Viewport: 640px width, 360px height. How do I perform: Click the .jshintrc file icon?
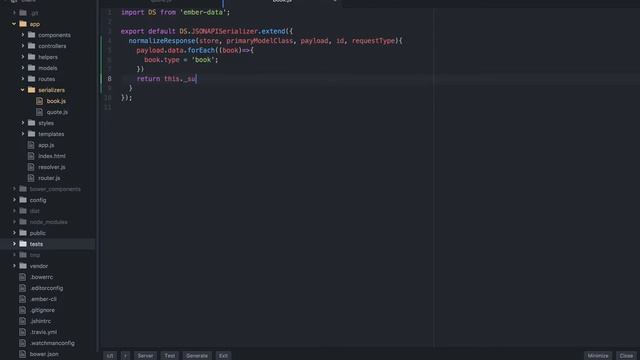pos(23,321)
